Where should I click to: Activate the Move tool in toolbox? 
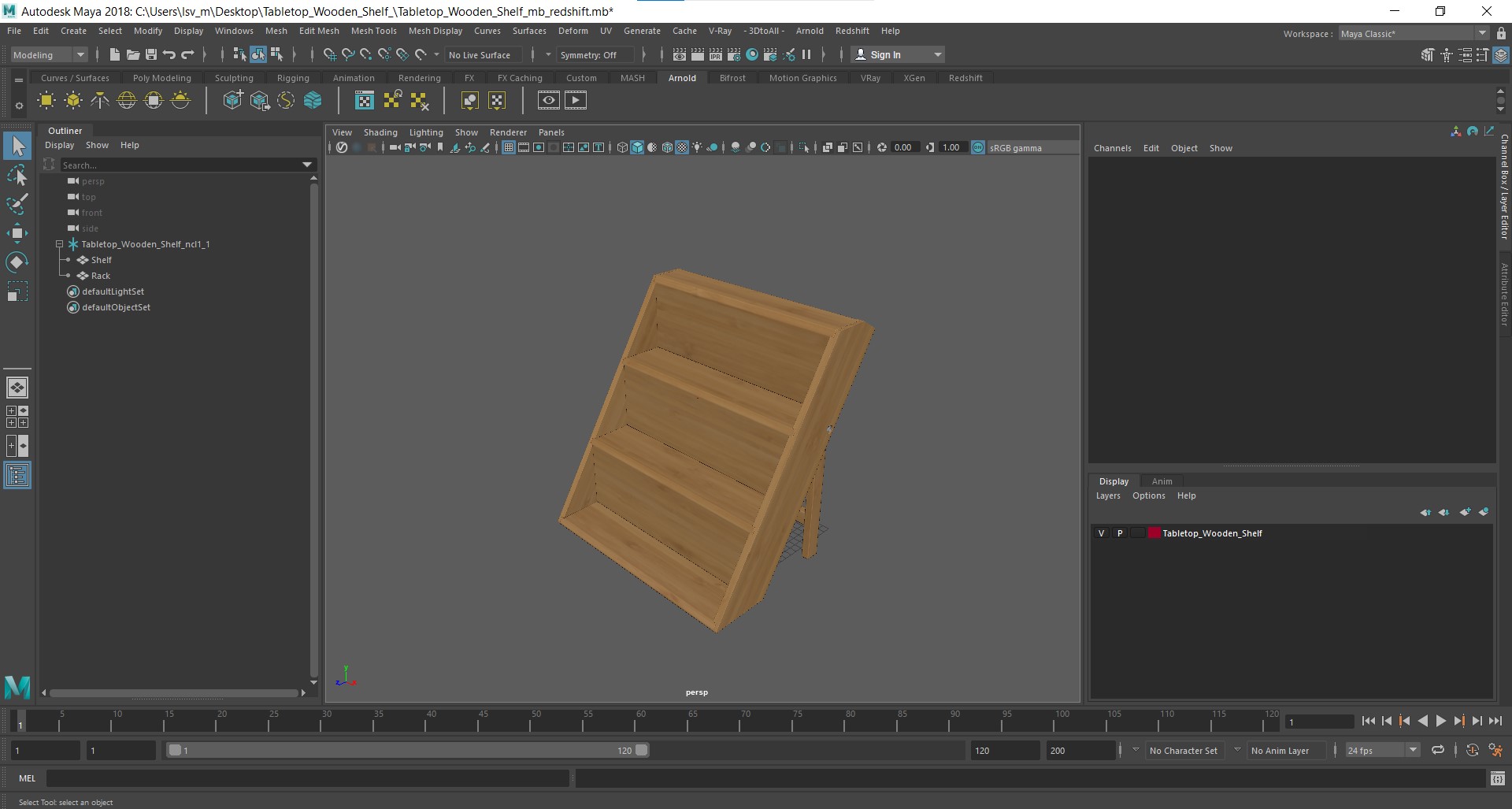pos(17,232)
